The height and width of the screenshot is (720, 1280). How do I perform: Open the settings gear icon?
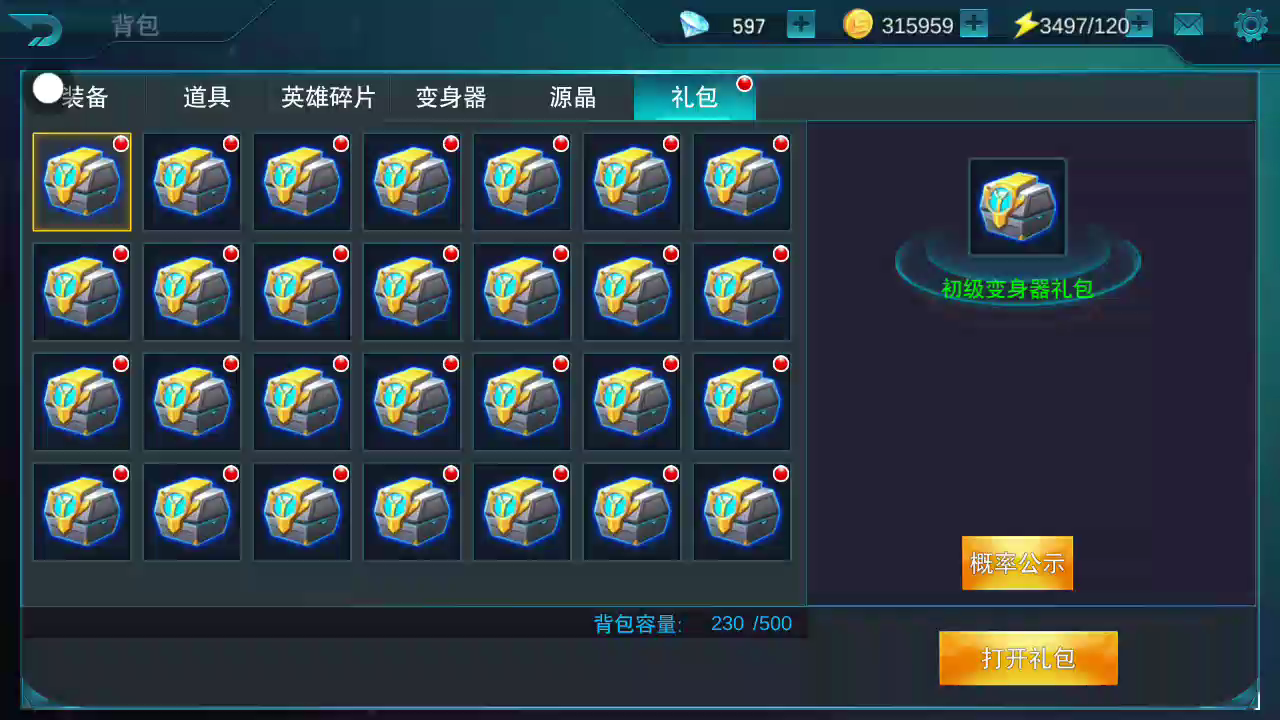(1250, 25)
